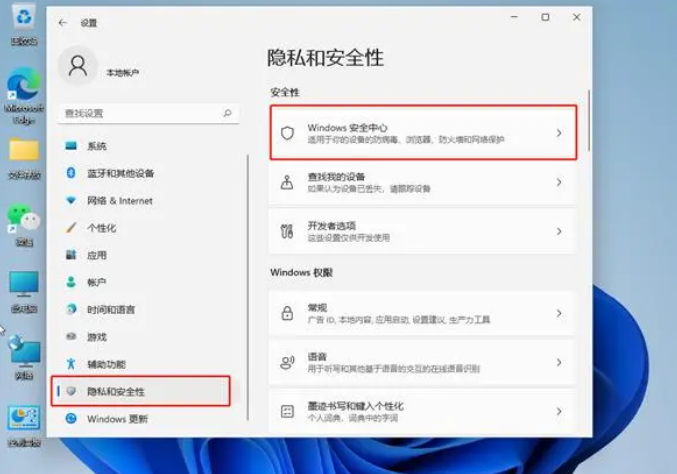The height and width of the screenshot is (474, 677).
Task: Open the 帐户 category
Action: 147,282
